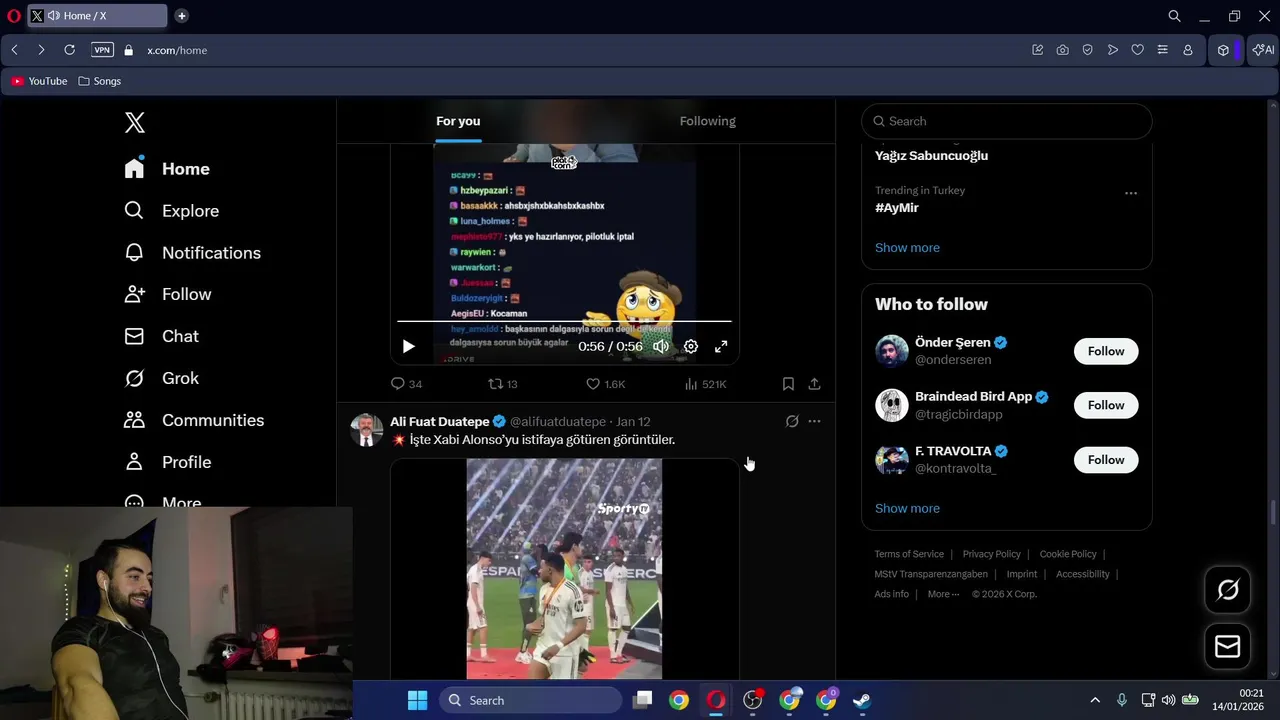The image size is (1280, 720).
Task: Open the #AyMir trending topic
Action: (897, 208)
